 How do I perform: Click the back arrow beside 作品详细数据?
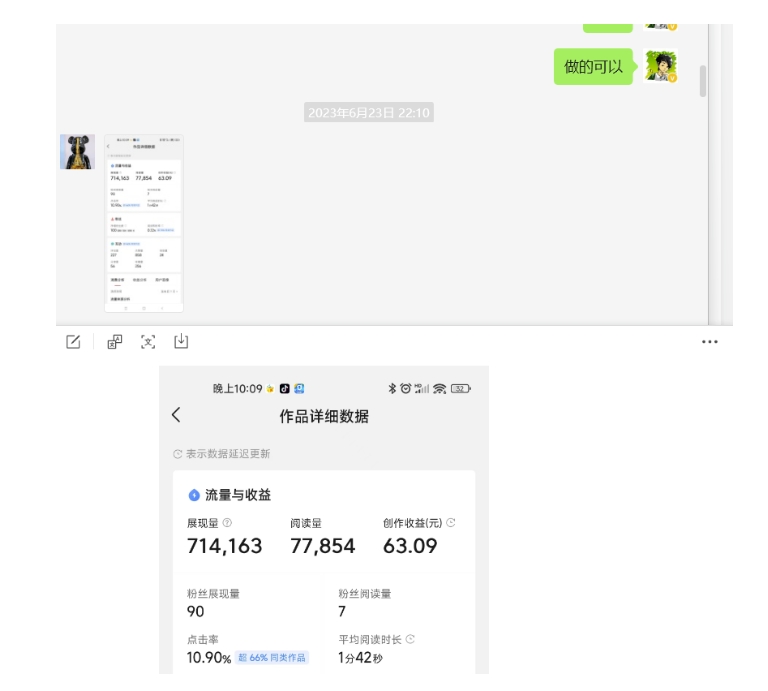click(177, 415)
